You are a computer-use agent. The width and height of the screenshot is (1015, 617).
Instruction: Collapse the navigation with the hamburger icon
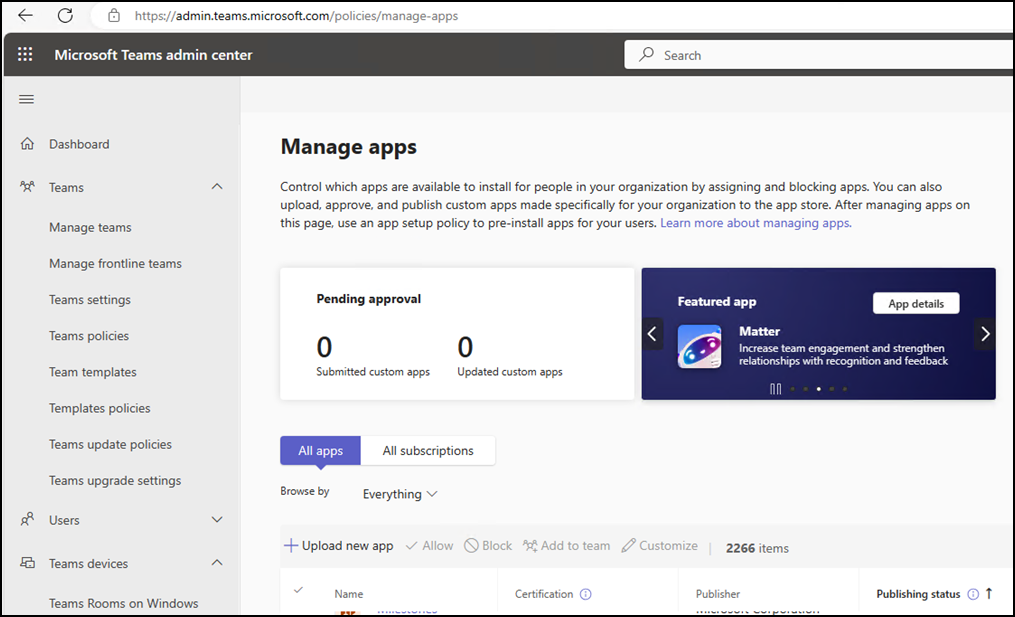tap(27, 99)
